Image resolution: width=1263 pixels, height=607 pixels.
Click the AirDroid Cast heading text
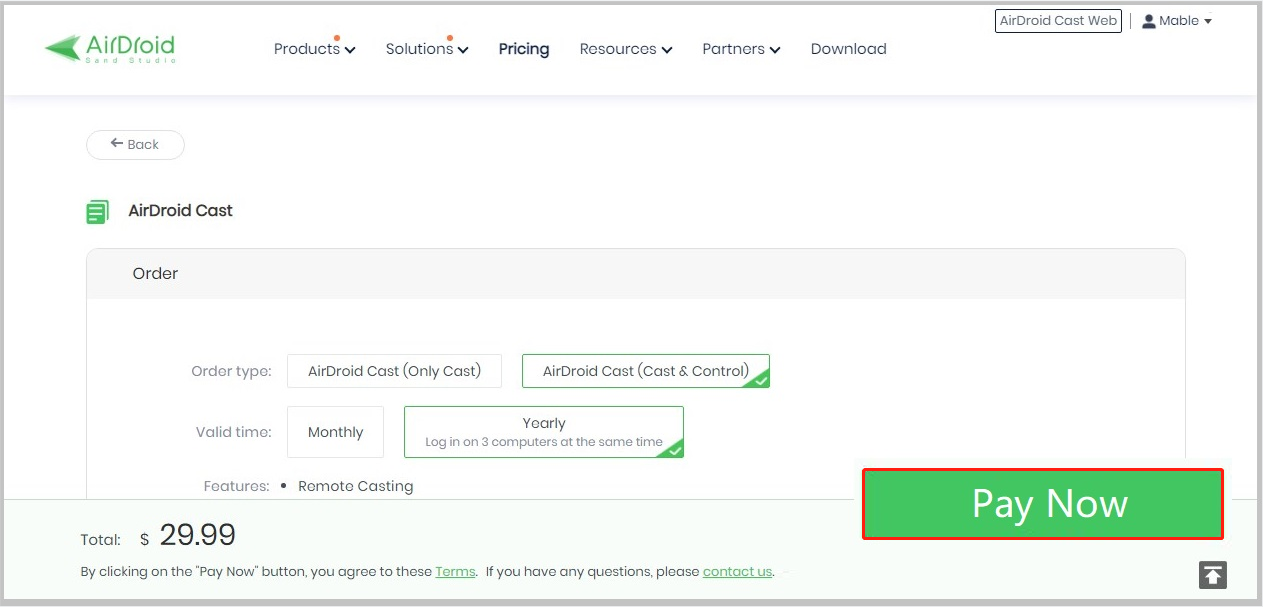pos(180,211)
